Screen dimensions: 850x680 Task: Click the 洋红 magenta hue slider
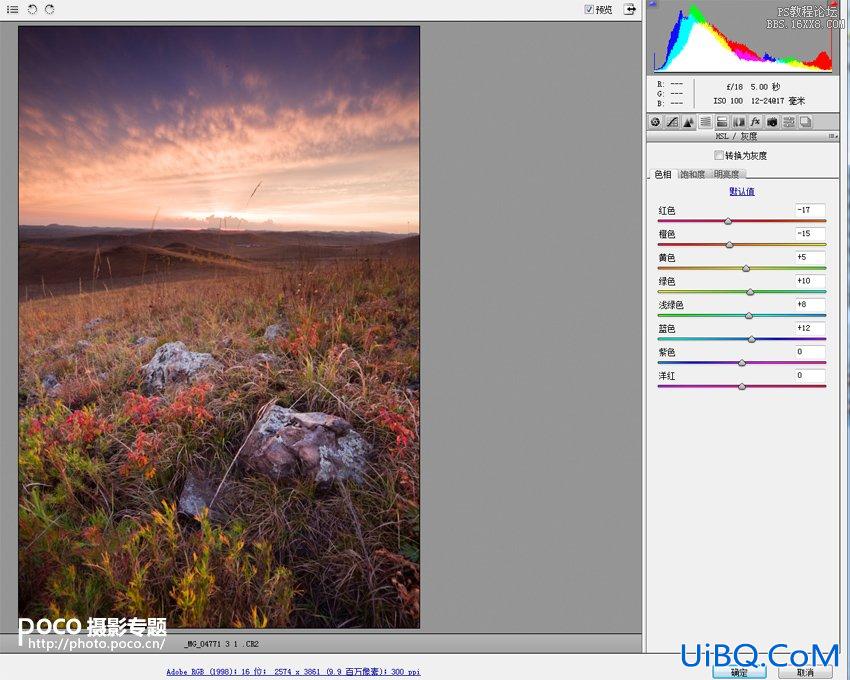coord(742,386)
